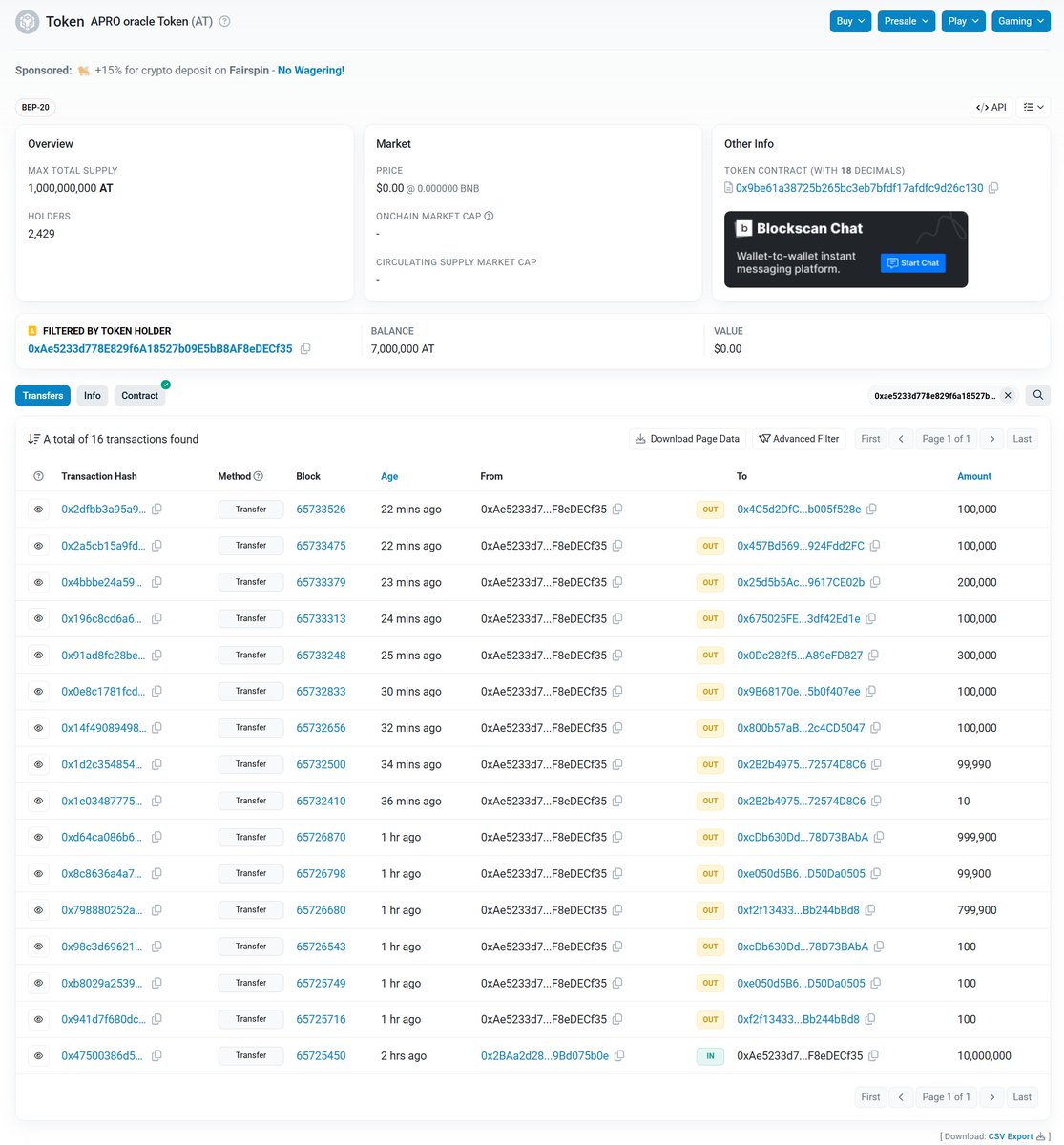Open token contract 0x9be61a38725b link
The height and width of the screenshot is (1145, 1064).
859,188
